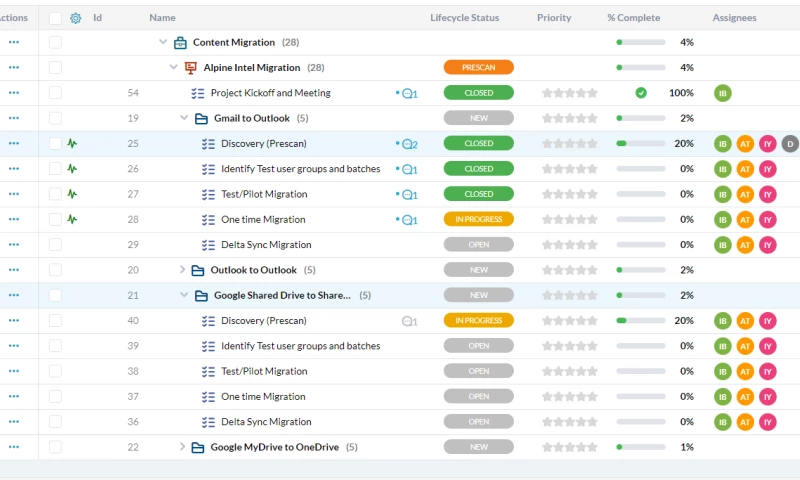The height and width of the screenshot is (480, 800).
Task: Open the 2 comments on row 25 Discovery
Action: (409, 144)
